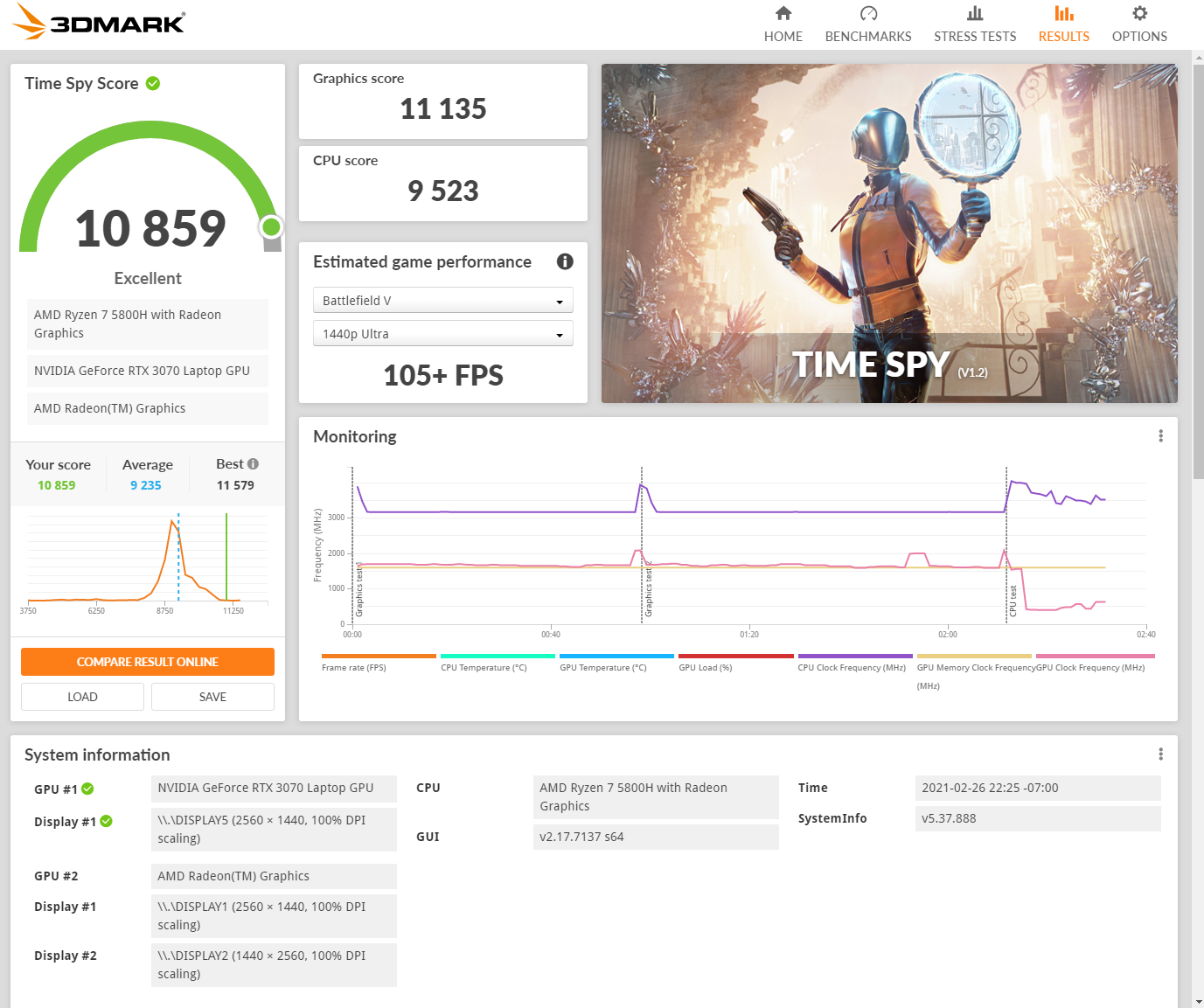Click the vertical scrollbar thumb
This screenshot has width=1204, height=1008.
click(1198, 271)
